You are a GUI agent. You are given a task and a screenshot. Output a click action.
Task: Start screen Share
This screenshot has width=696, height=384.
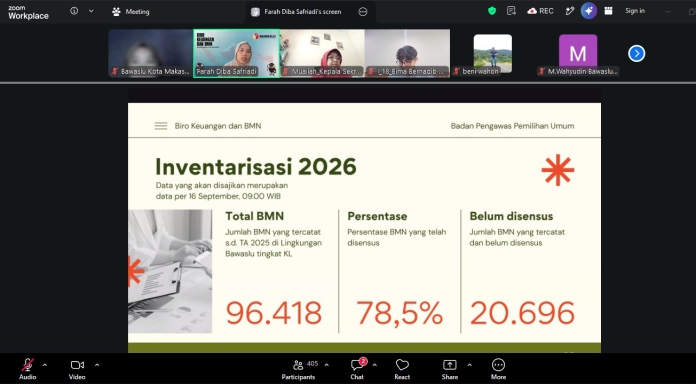pyautogui.click(x=450, y=369)
